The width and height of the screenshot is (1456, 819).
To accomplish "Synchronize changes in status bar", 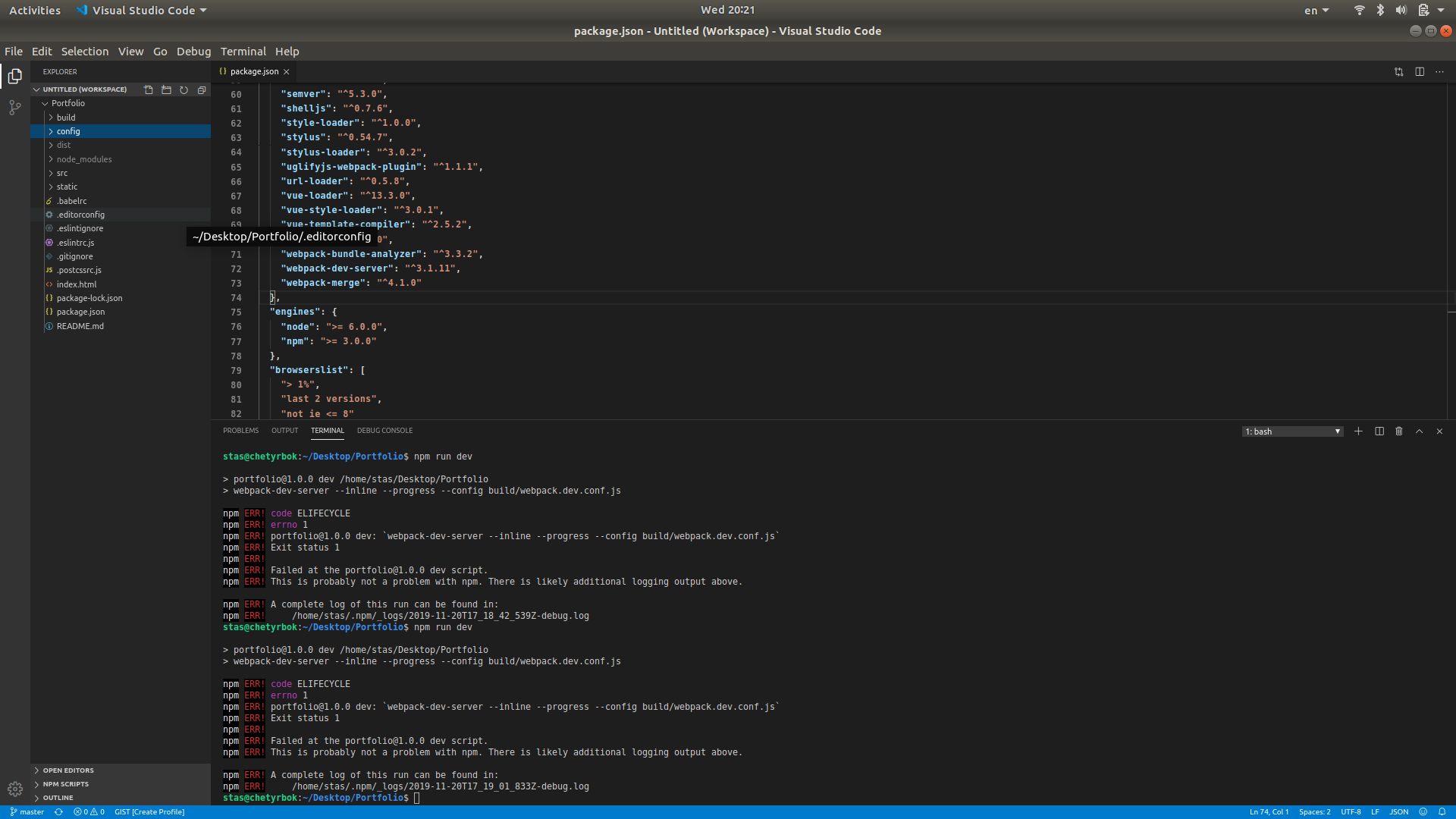I will (x=58, y=812).
